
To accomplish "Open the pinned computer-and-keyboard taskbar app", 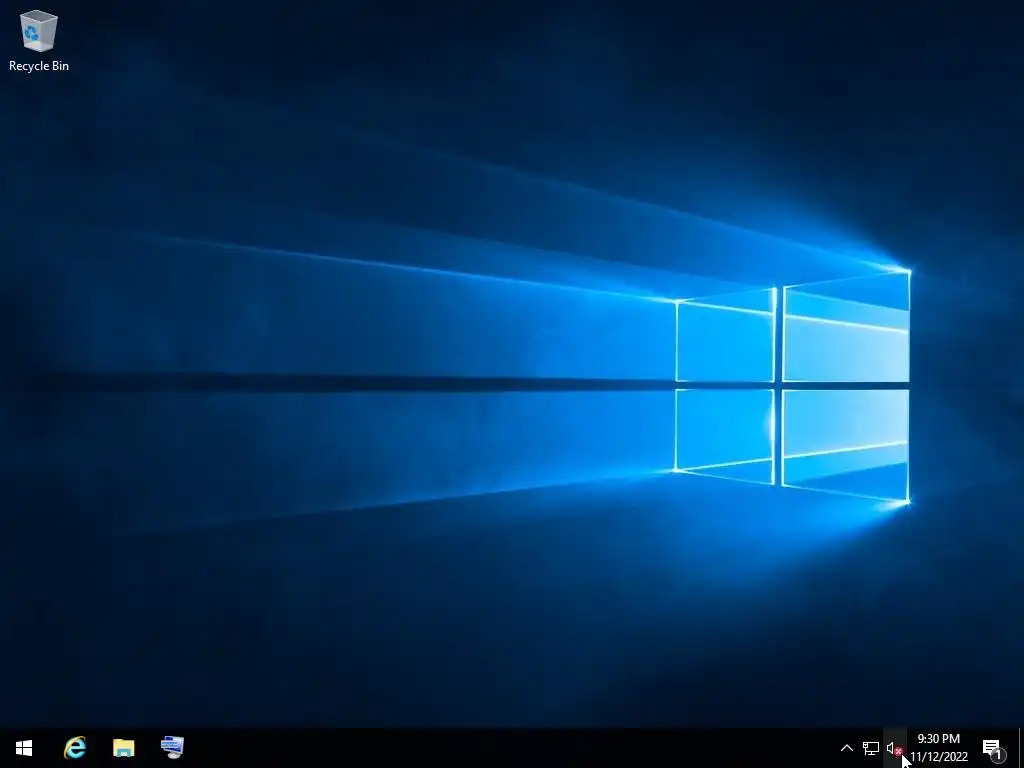I will point(172,748).
